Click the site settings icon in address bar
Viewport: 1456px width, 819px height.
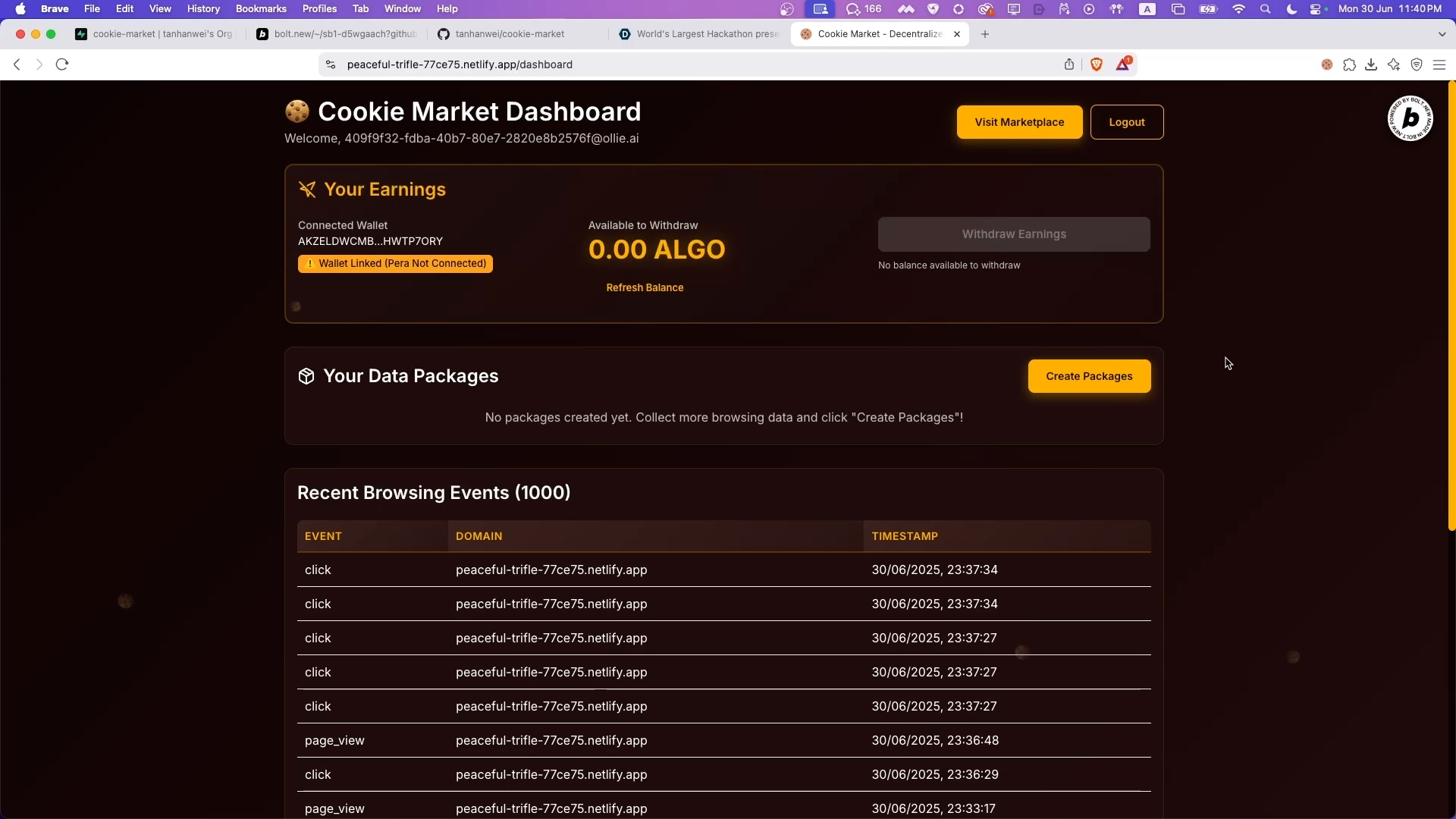[330, 64]
